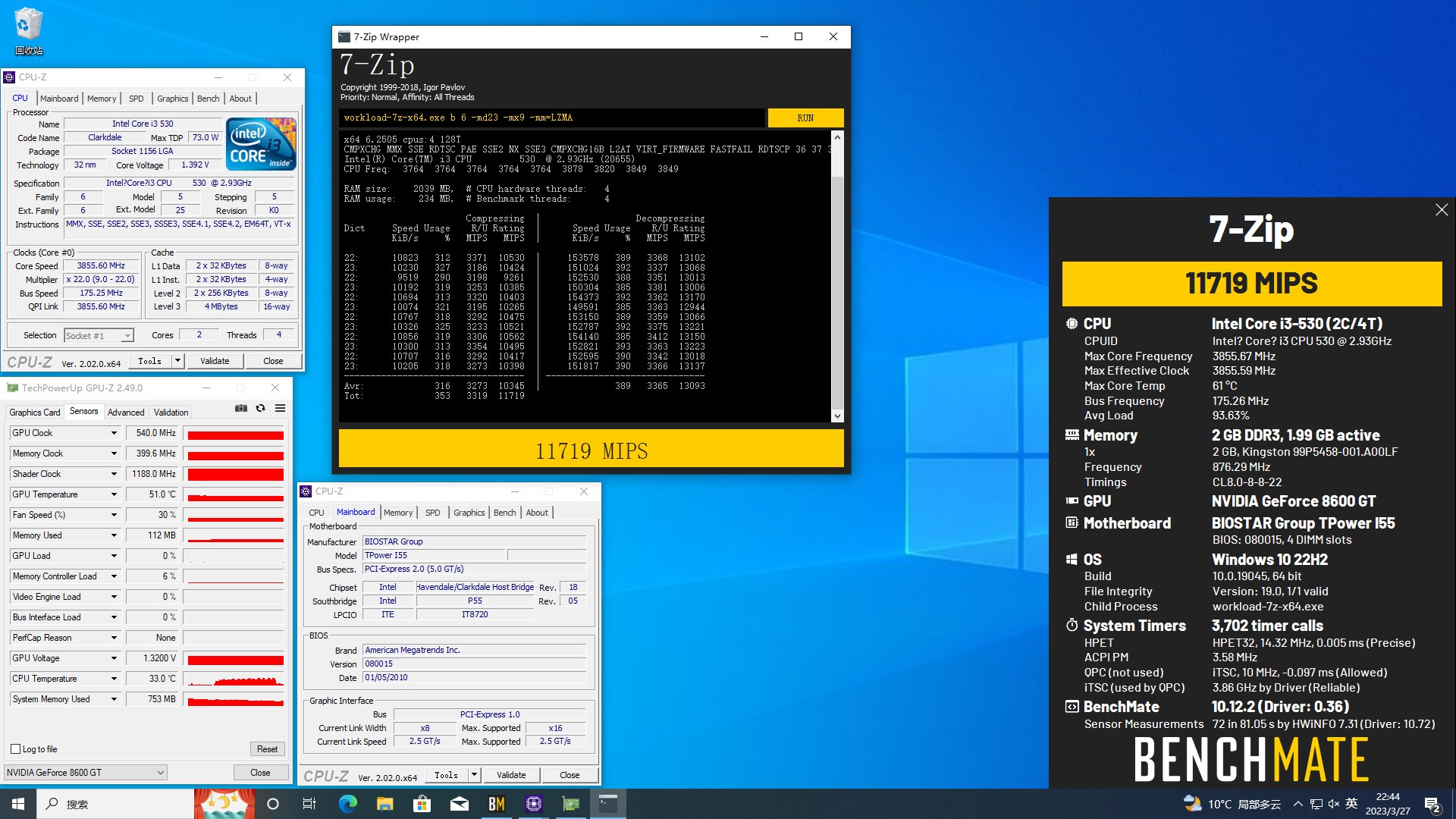Click the yellow RUN button in 7-Zip Wrapper

[805, 118]
